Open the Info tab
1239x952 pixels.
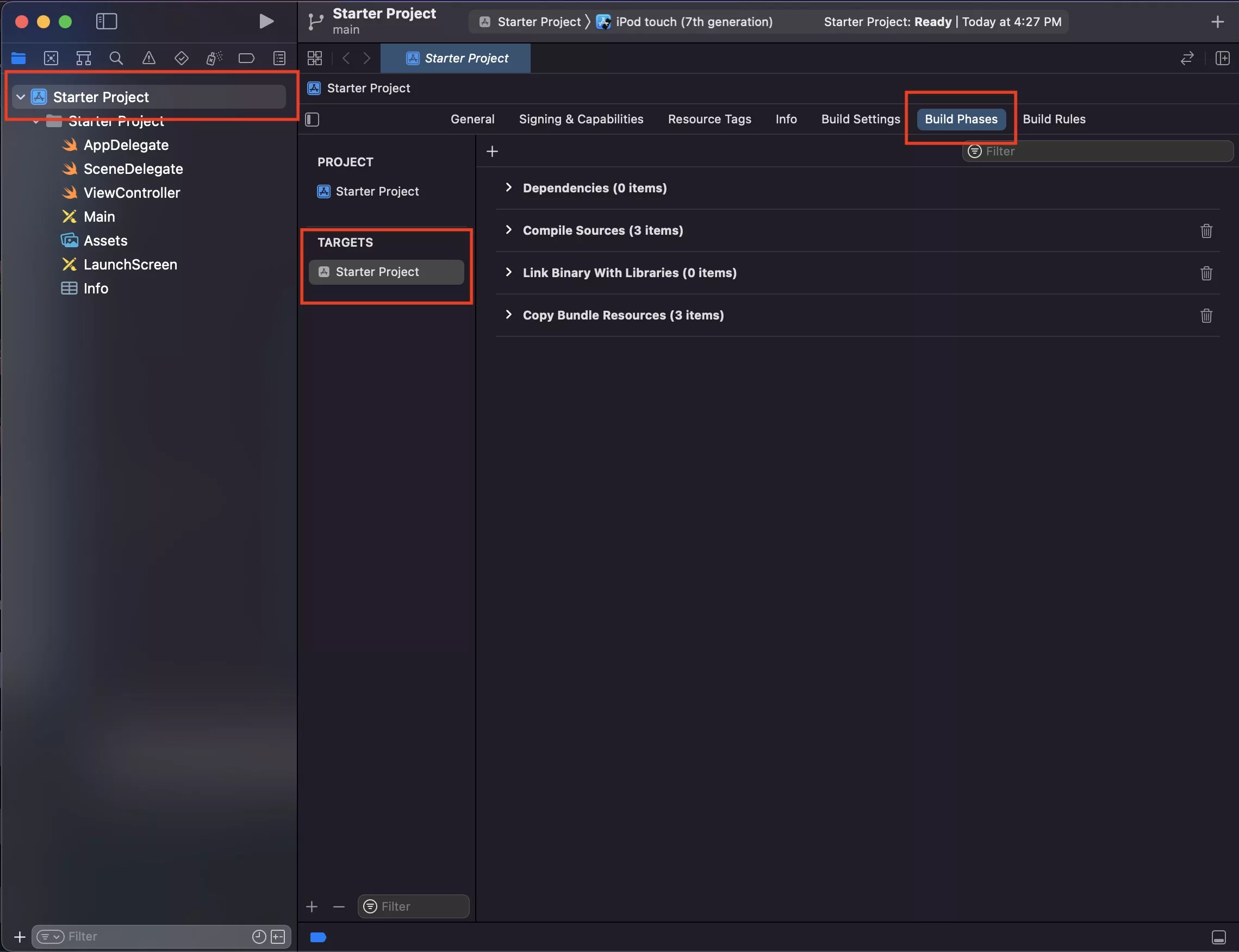(786, 119)
